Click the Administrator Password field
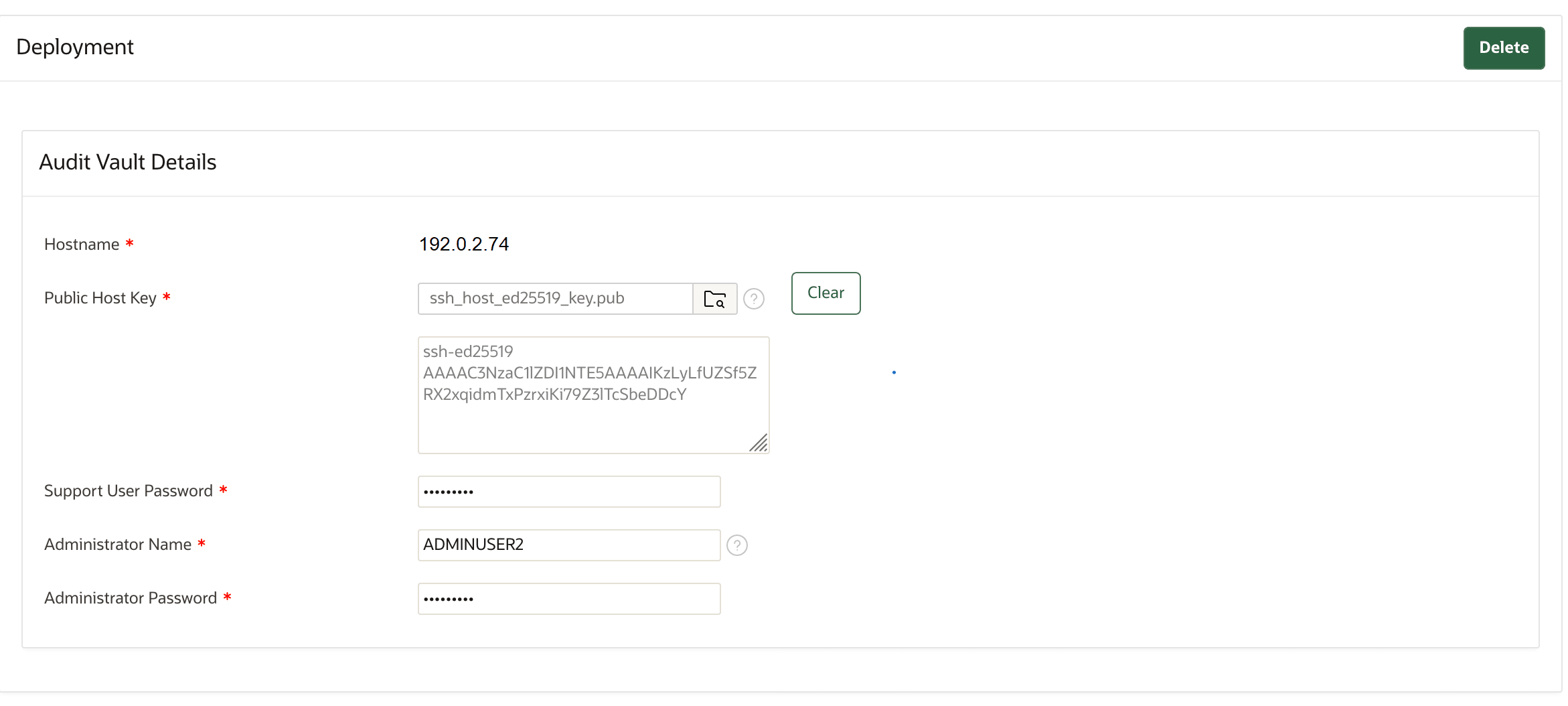Image resolution: width=1568 pixels, height=706 pixels. coord(568,598)
